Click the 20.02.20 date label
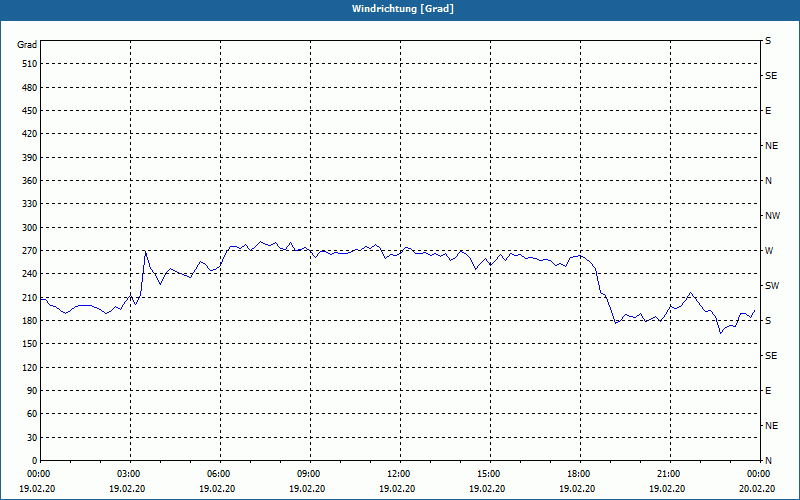The image size is (800, 500). (756, 489)
